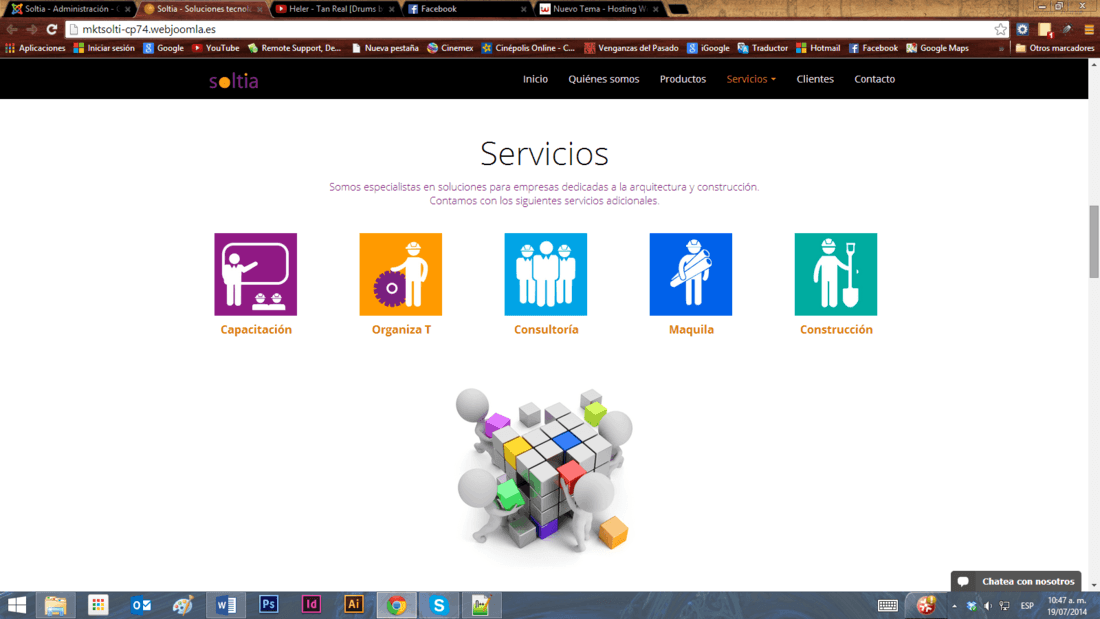Open InDesign from the taskbar

click(x=311, y=604)
